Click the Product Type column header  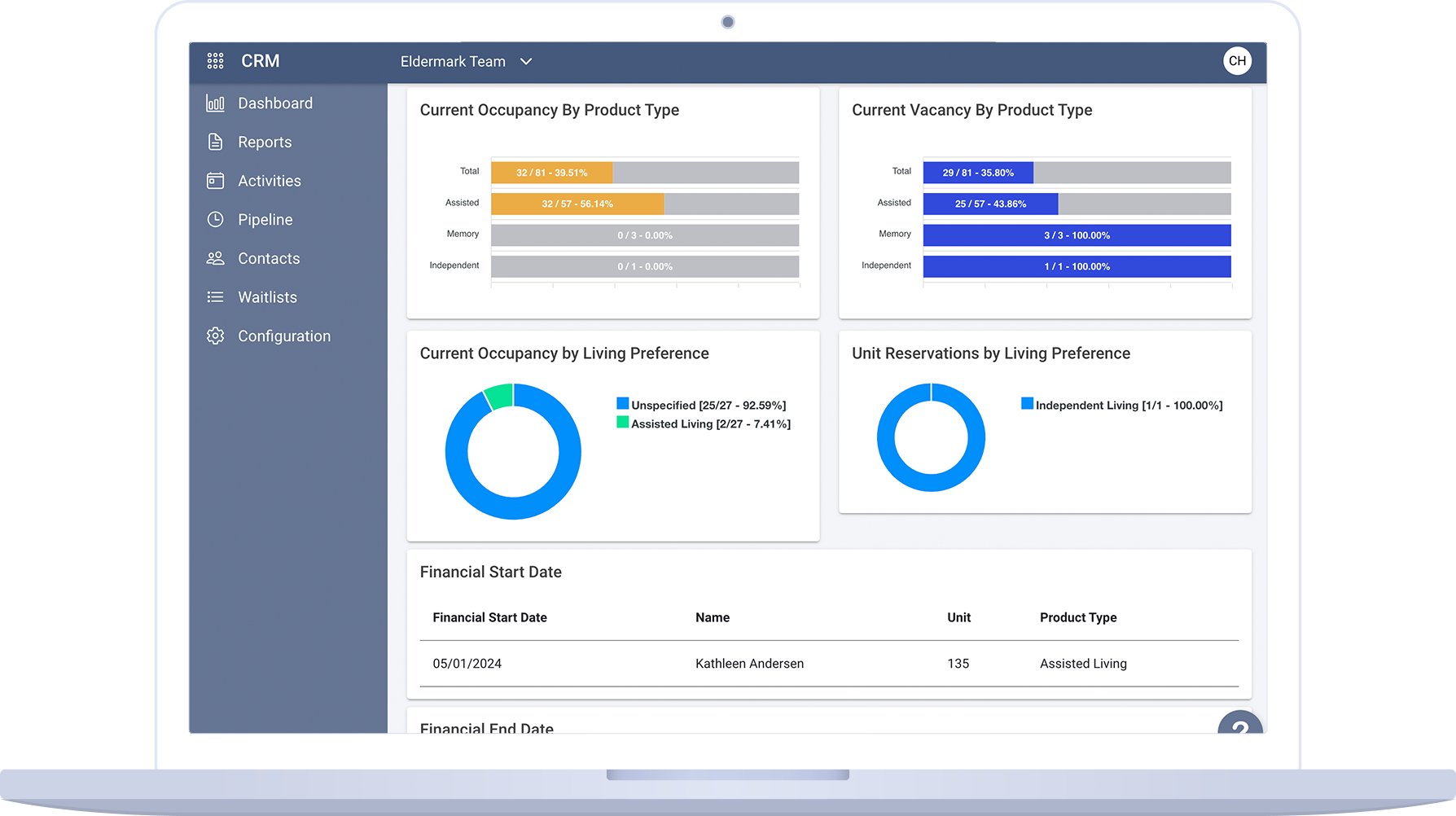click(x=1078, y=617)
